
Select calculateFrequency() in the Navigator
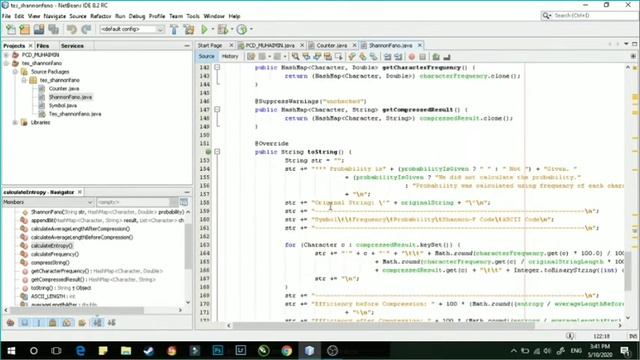[x=55, y=254]
